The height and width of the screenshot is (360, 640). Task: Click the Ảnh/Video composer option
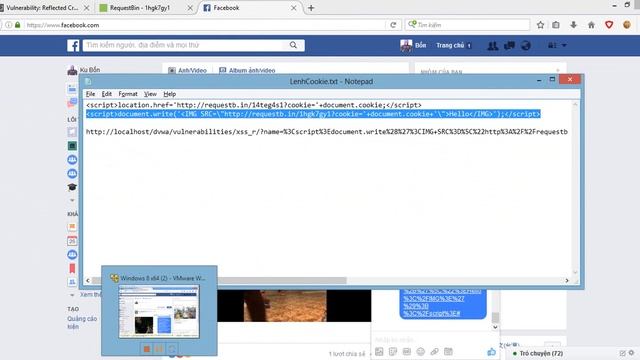pos(187,70)
